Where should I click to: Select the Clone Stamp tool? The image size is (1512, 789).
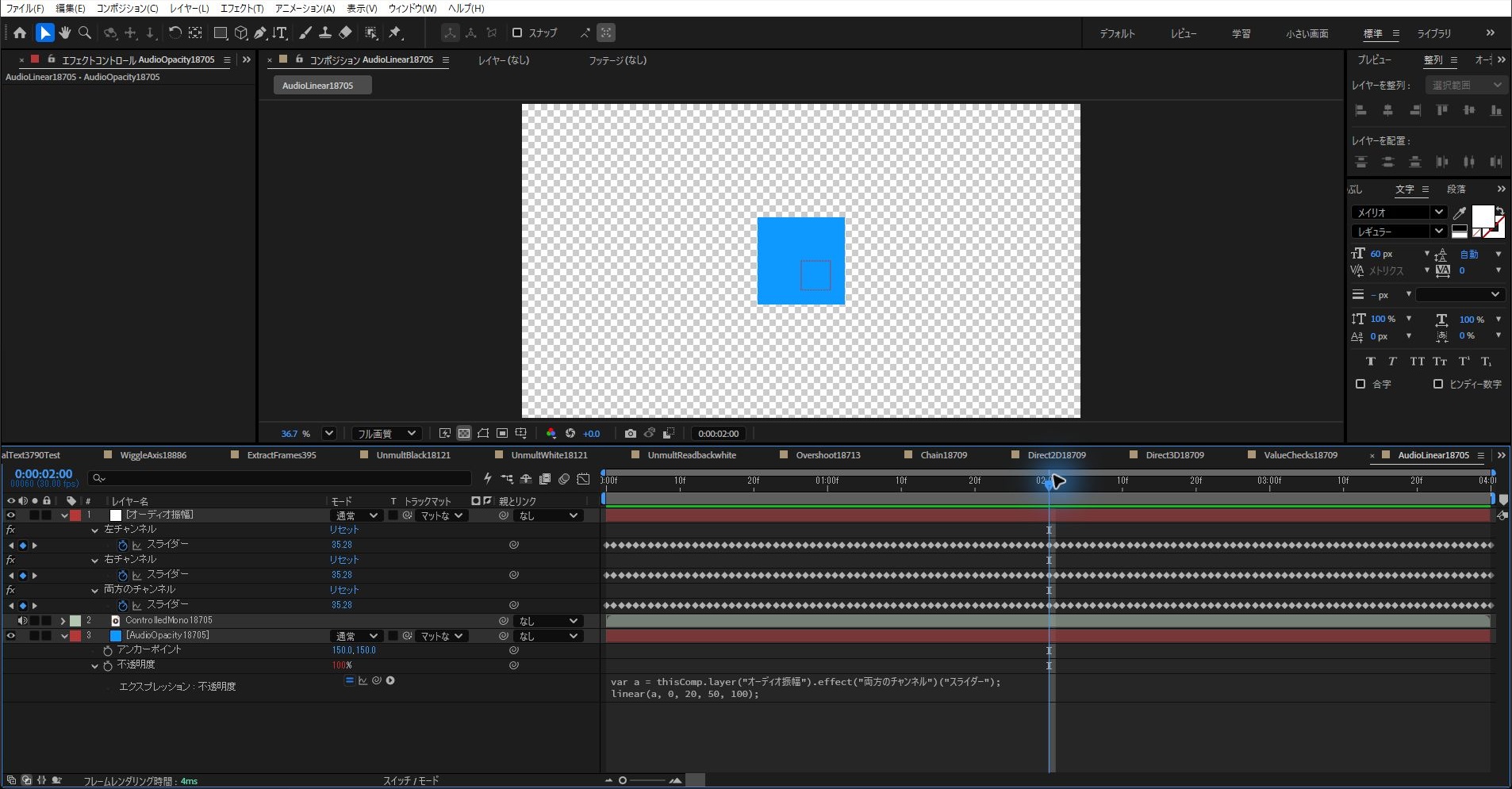point(325,33)
